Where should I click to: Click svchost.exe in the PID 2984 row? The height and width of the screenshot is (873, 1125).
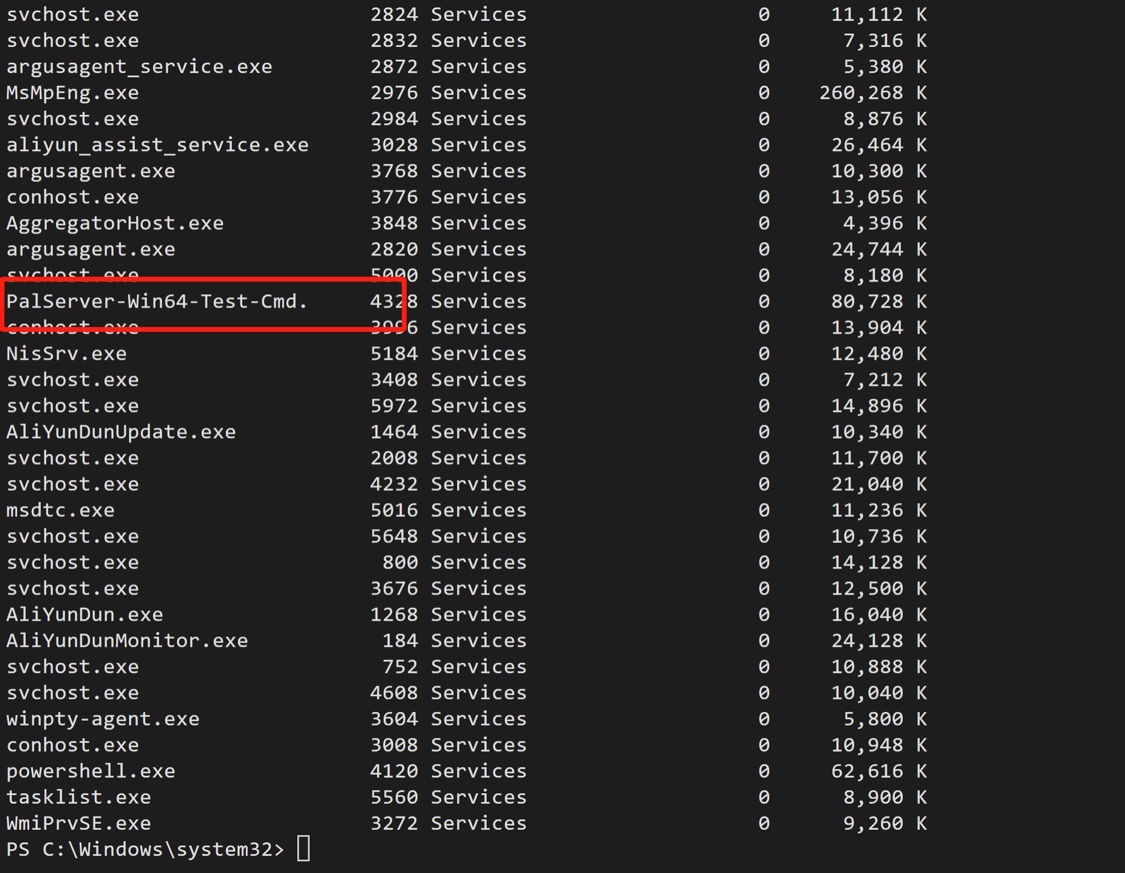[72, 119]
